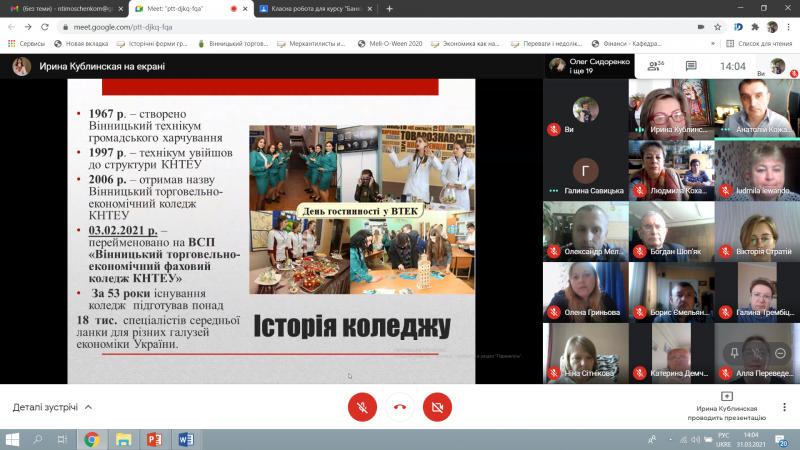This screenshot has width=800, height=450.
Task: Open Вінницький торгов... bookmark
Action: 233,44
